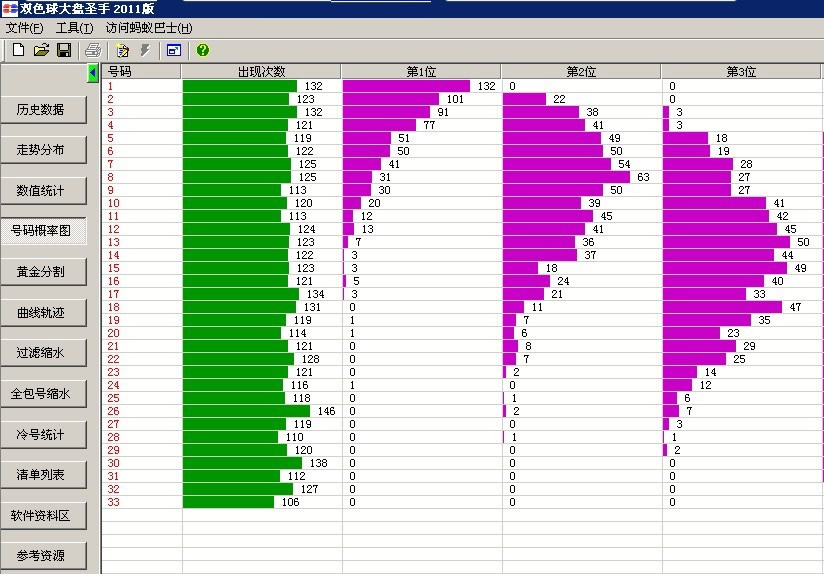Viewport: 824px width, 574px height.
Task: Click the edit notes toolbar icon
Action: [123, 50]
